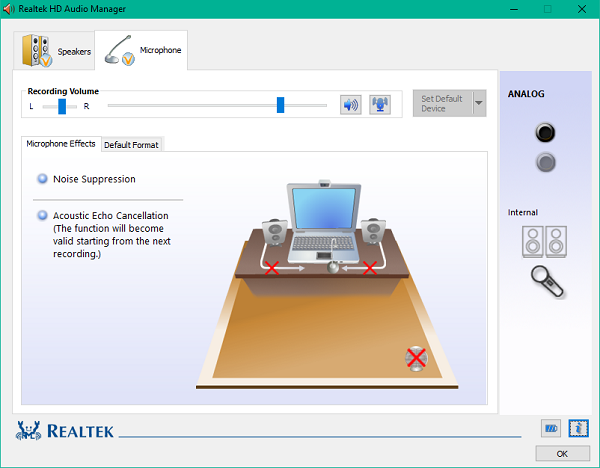Image resolution: width=600 pixels, height=468 pixels.
Task: Enable Acoustic Echo Cancellation
Action: point(42,215)
